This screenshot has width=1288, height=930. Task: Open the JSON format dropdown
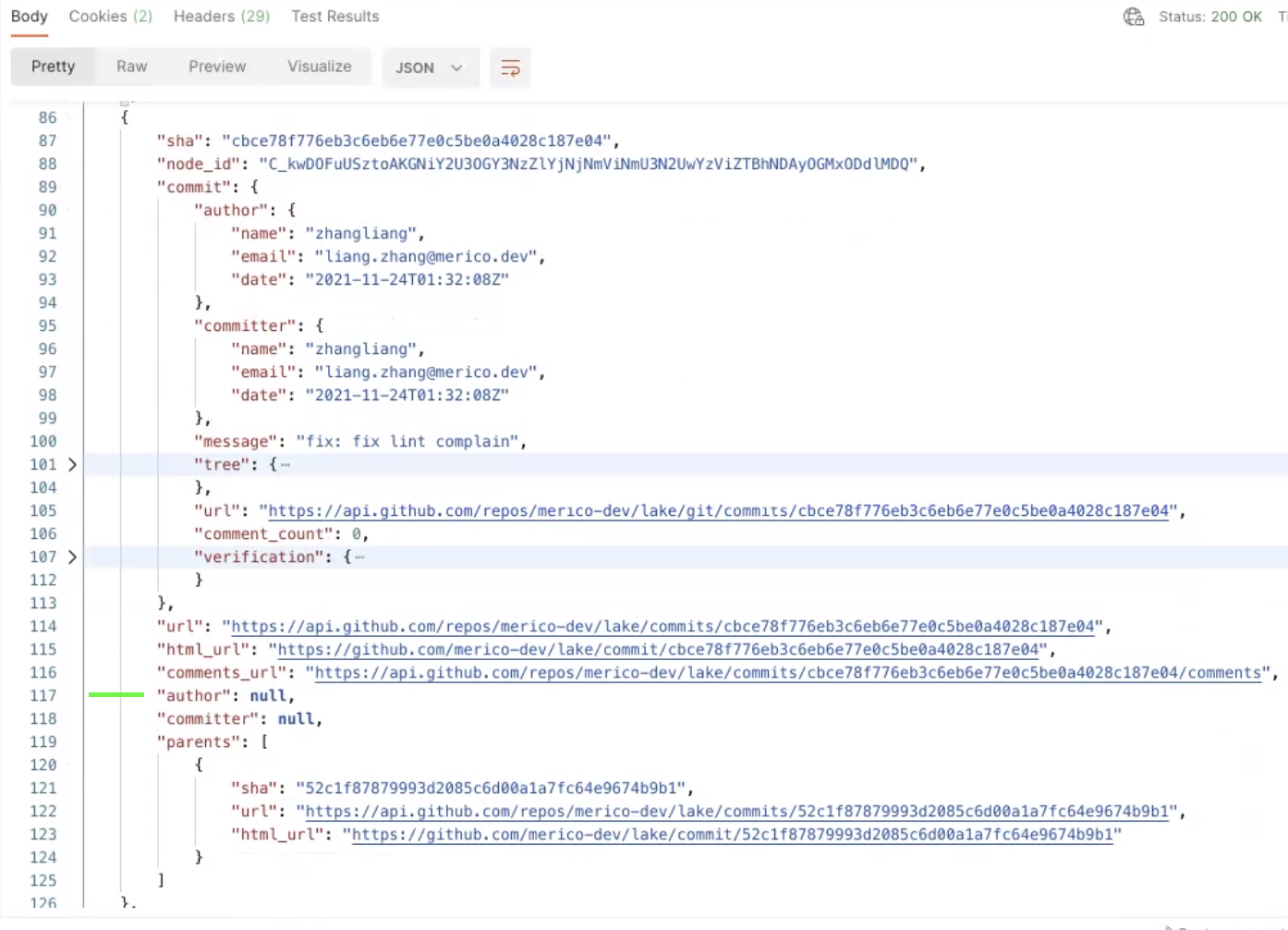coord(430,67)
